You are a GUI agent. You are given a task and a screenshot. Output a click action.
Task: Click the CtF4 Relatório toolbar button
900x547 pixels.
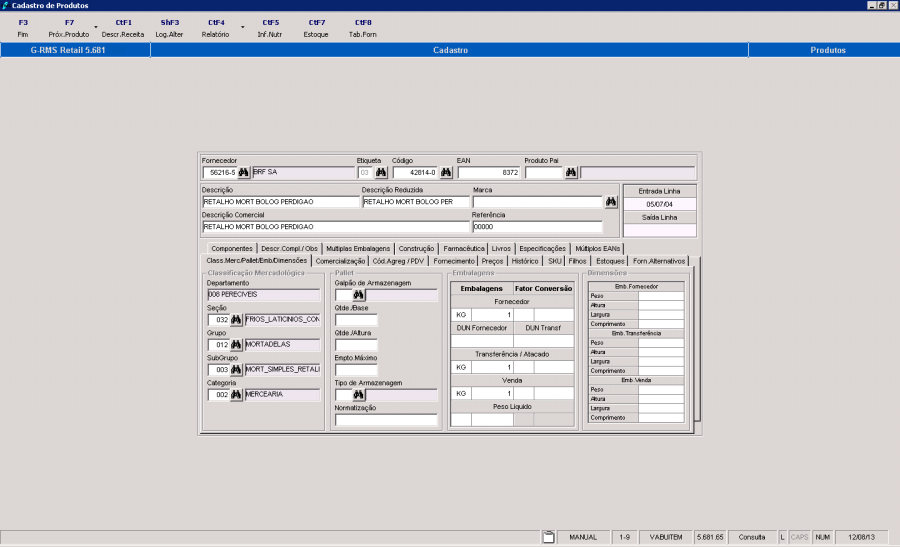coord(215,28)
